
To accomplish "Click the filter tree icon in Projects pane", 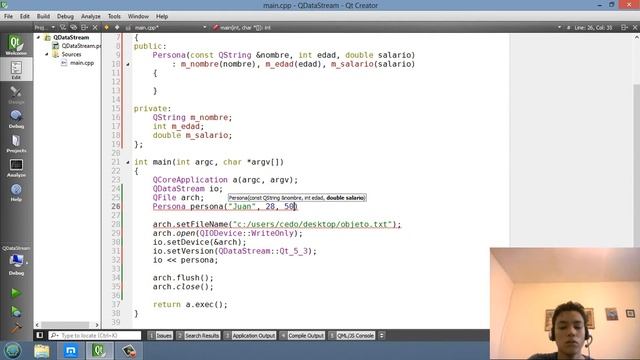I will [x=63, y=27].
